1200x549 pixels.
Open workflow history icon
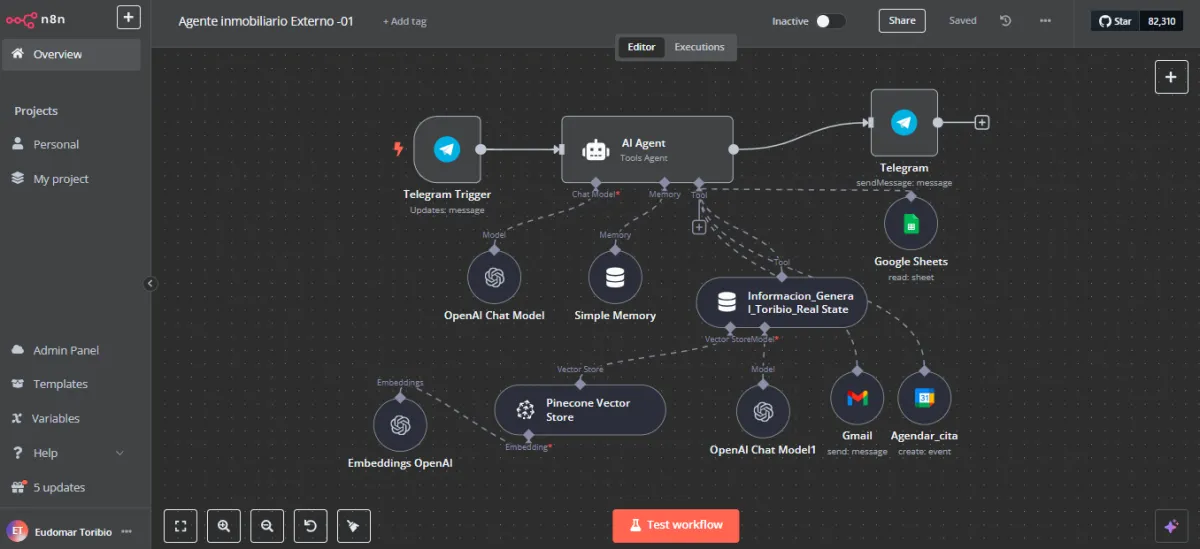tap(1006, 21)
